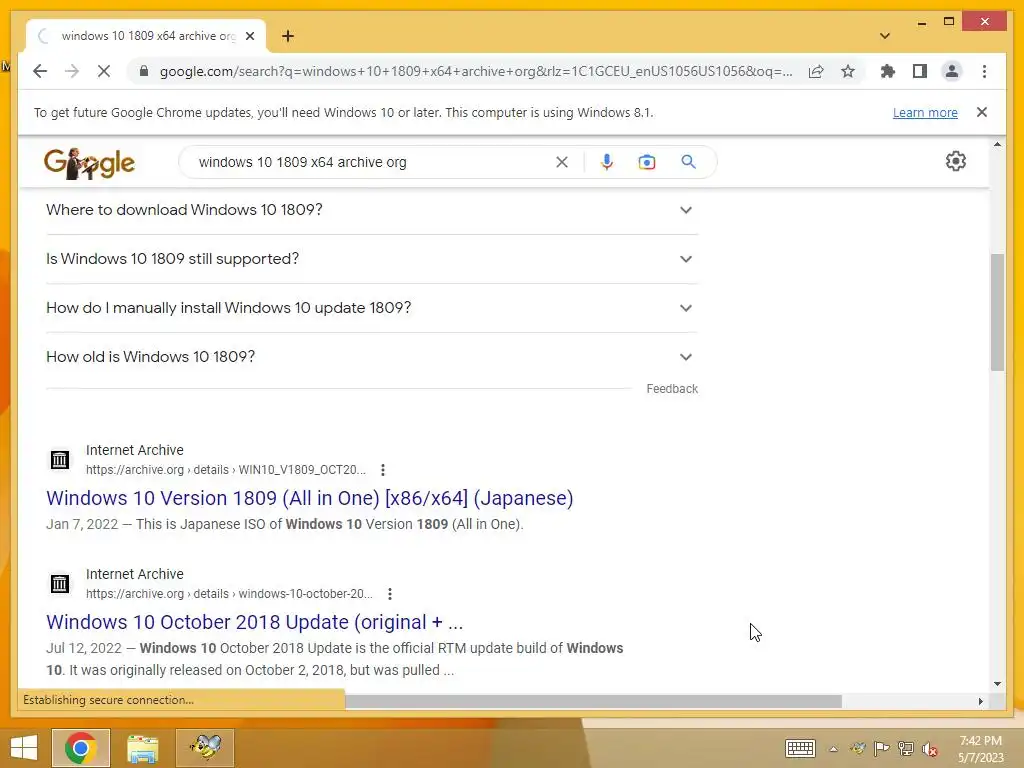The width and height of the screenshot is (1024, 768).
Task: Open the Learn more link
Action: (925, 112)
